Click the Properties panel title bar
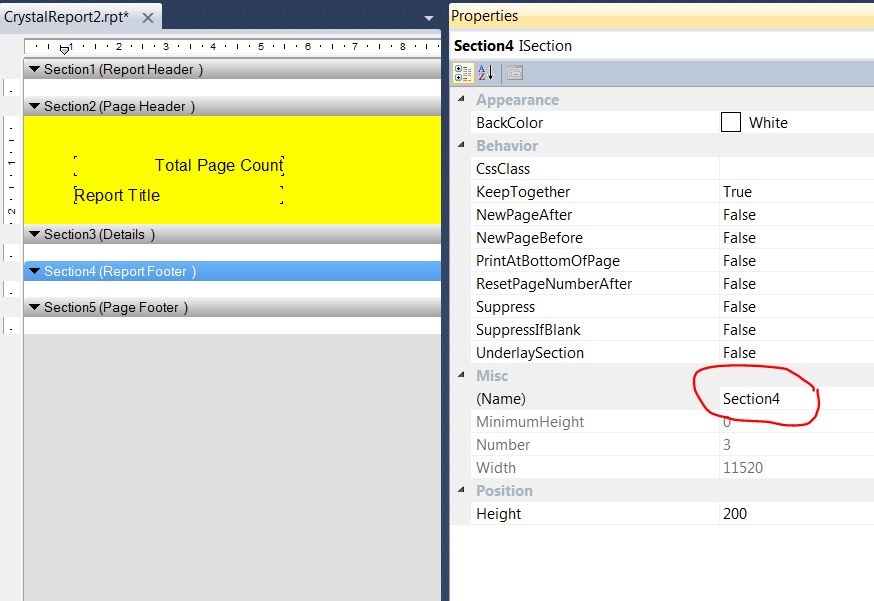 pos(662,16)
